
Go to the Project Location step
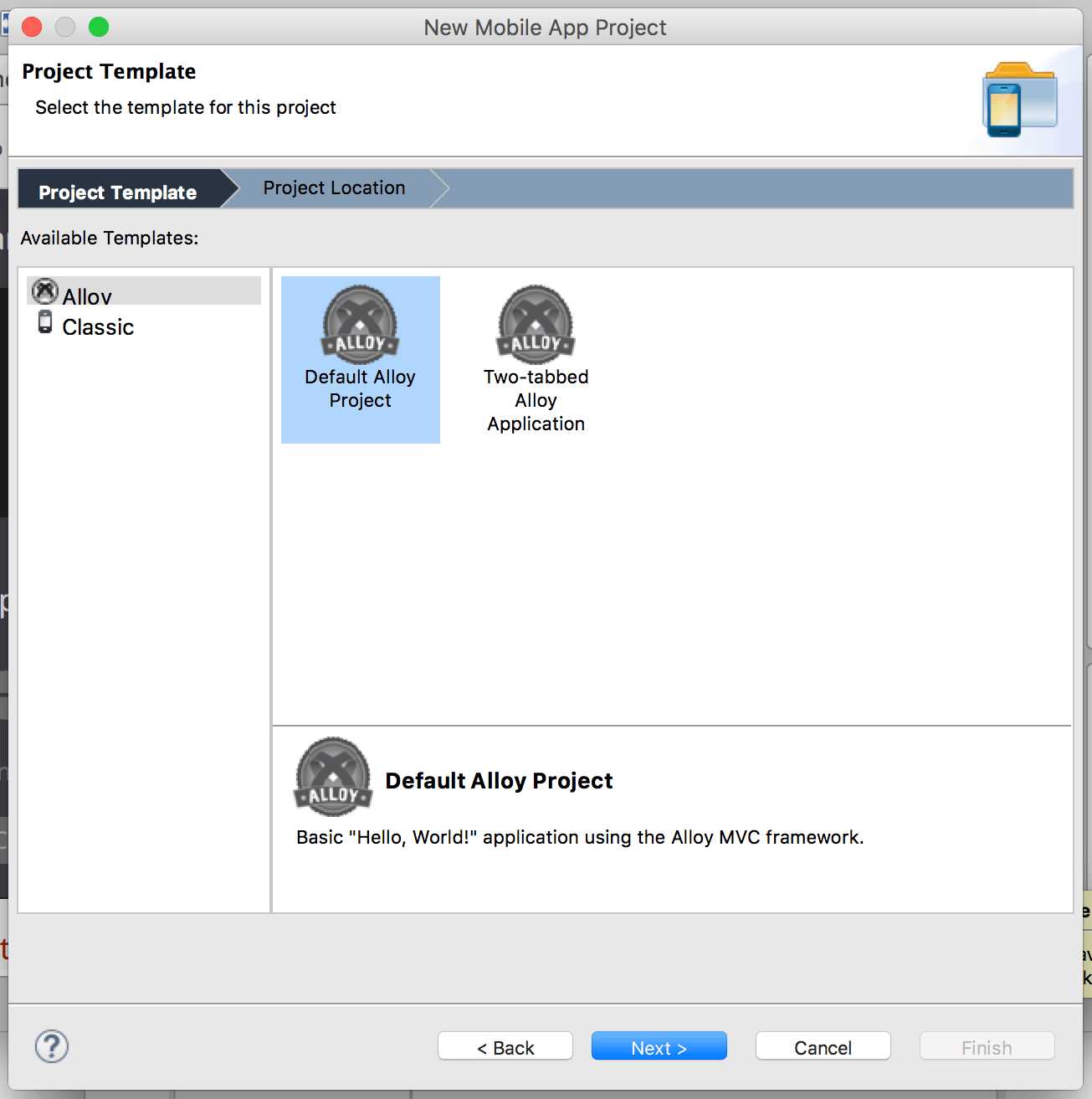(334, 188)
